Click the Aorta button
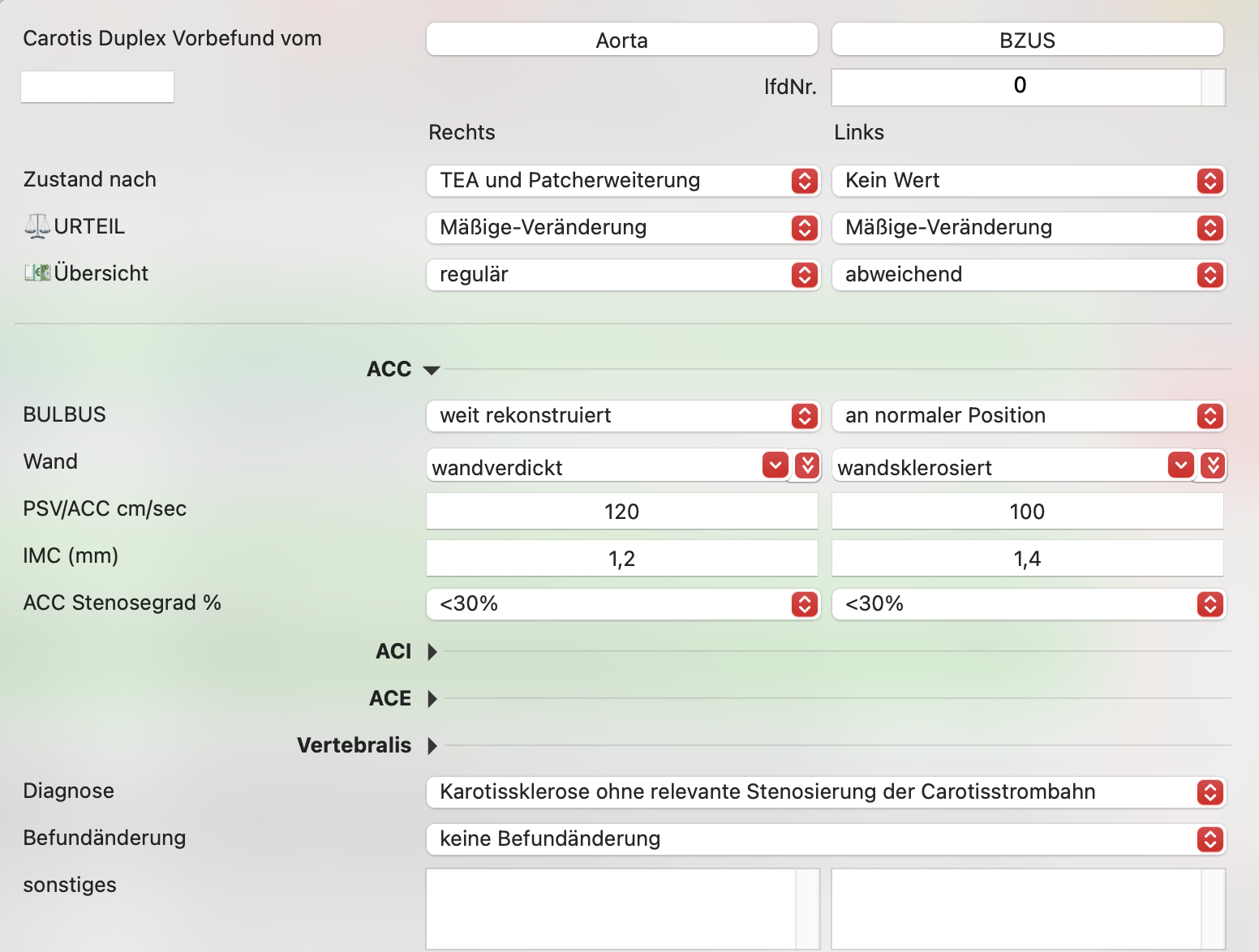Viewport: 1259px width, 952px height. [x=622, y=40]
